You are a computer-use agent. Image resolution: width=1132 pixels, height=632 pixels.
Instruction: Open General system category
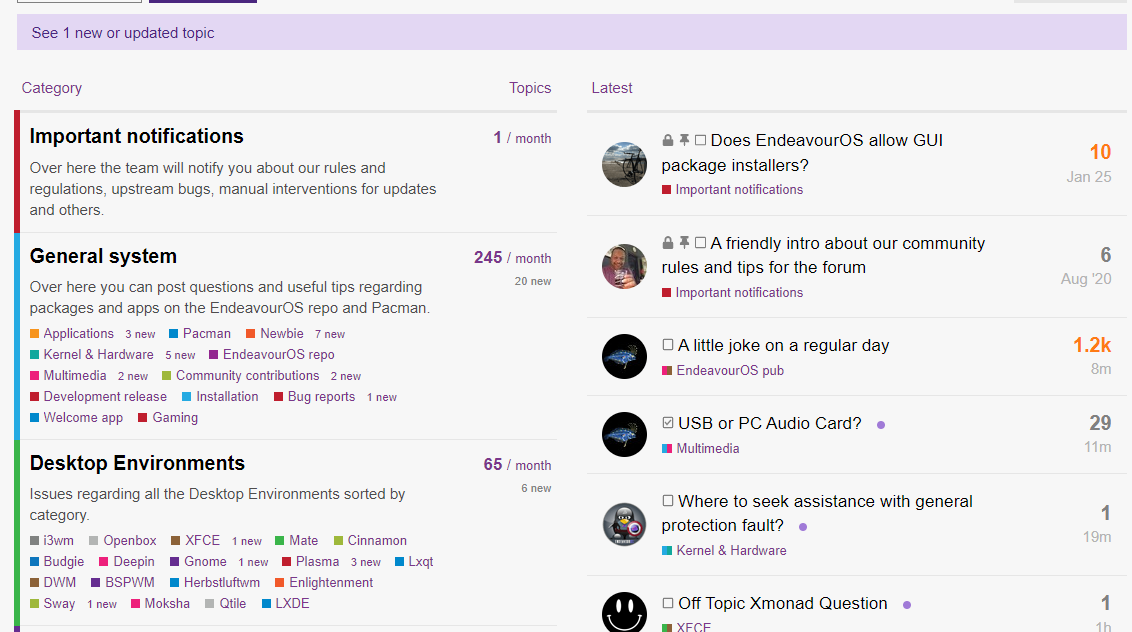coord(103,256)
